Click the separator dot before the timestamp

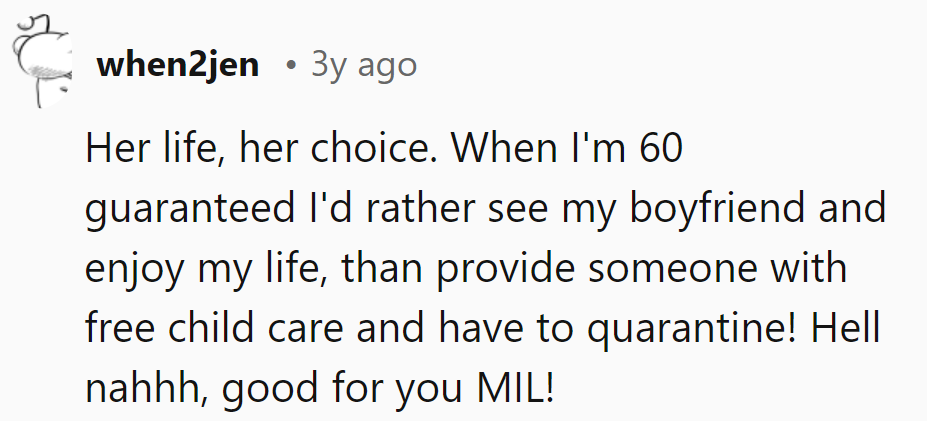(x=289, y=67)
